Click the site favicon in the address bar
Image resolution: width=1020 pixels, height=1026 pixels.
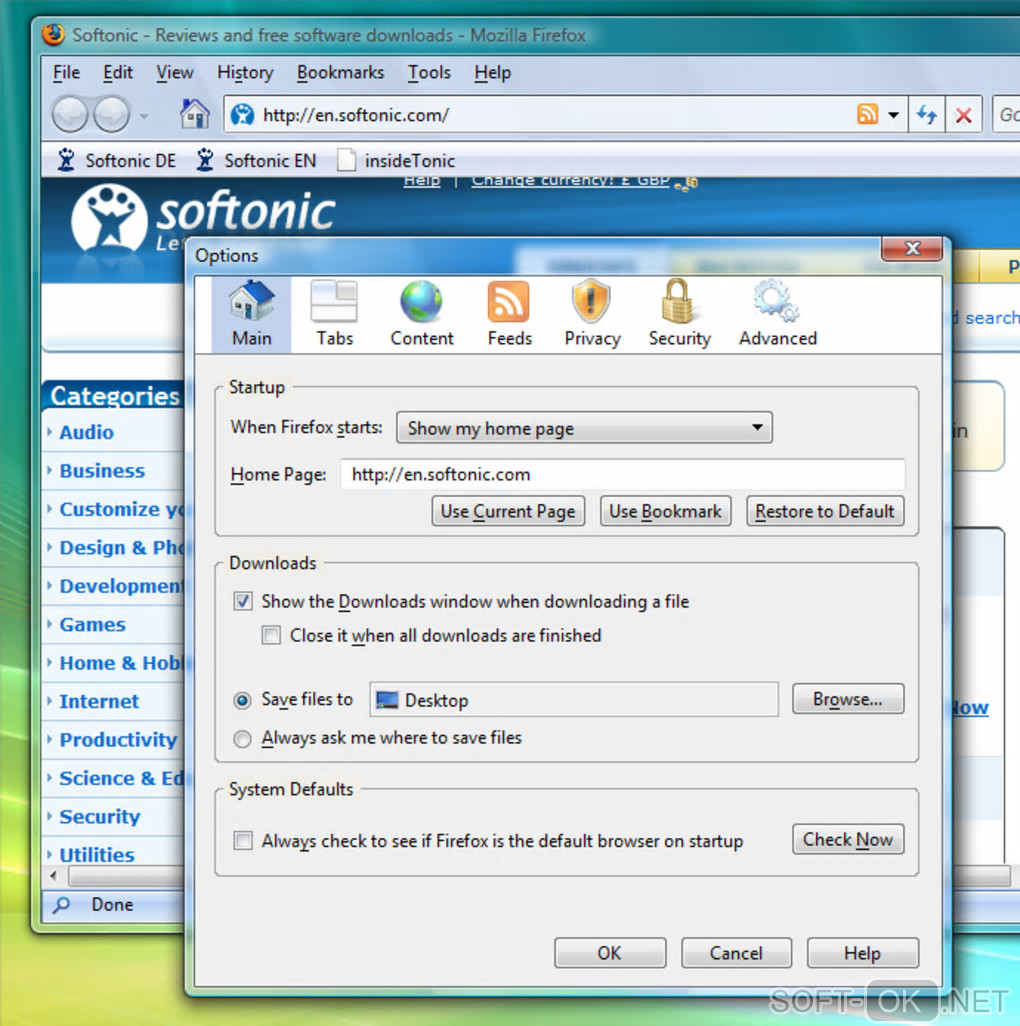click(x=242, y=115)
